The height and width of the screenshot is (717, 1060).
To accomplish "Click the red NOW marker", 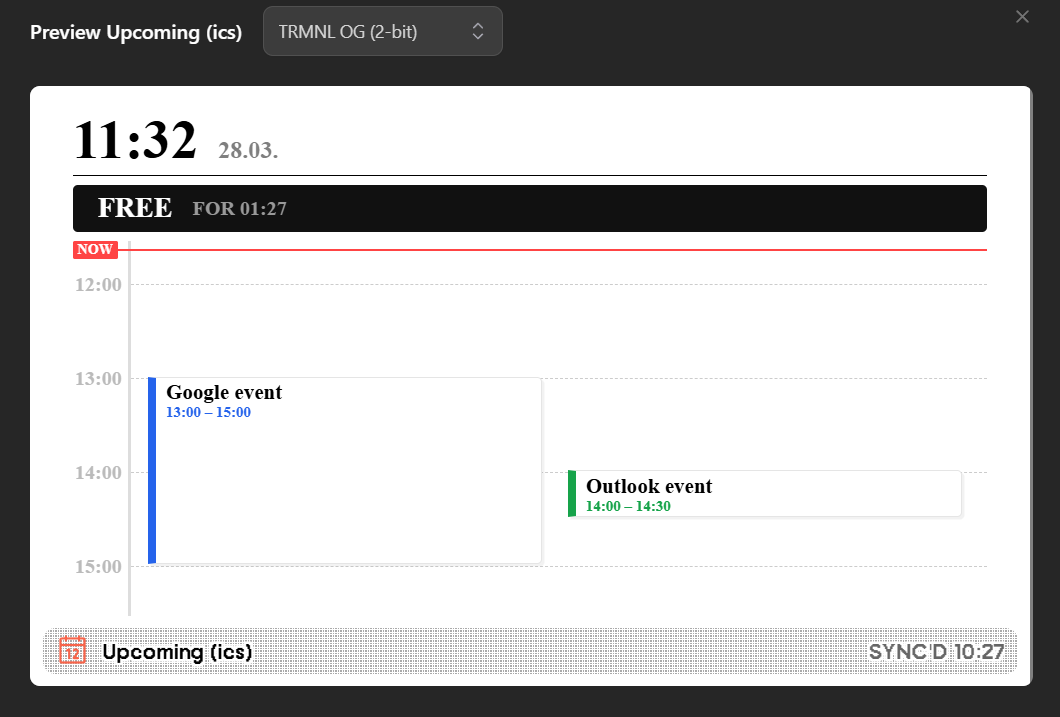I will click(95, 249).
